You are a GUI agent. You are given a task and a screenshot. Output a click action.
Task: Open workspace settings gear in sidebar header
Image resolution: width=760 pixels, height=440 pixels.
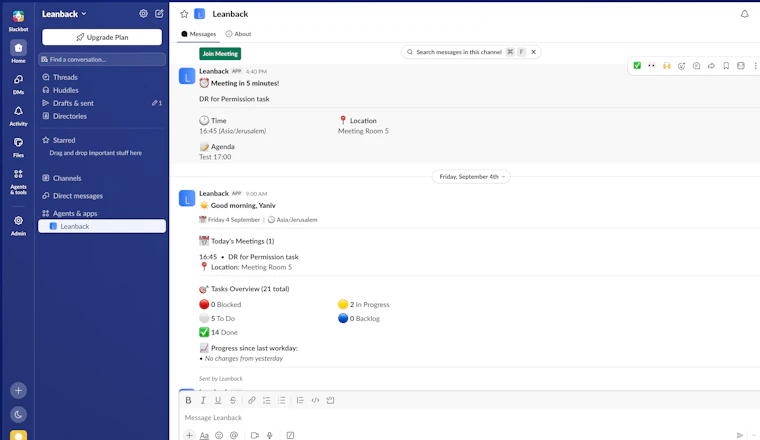point(143,14)
